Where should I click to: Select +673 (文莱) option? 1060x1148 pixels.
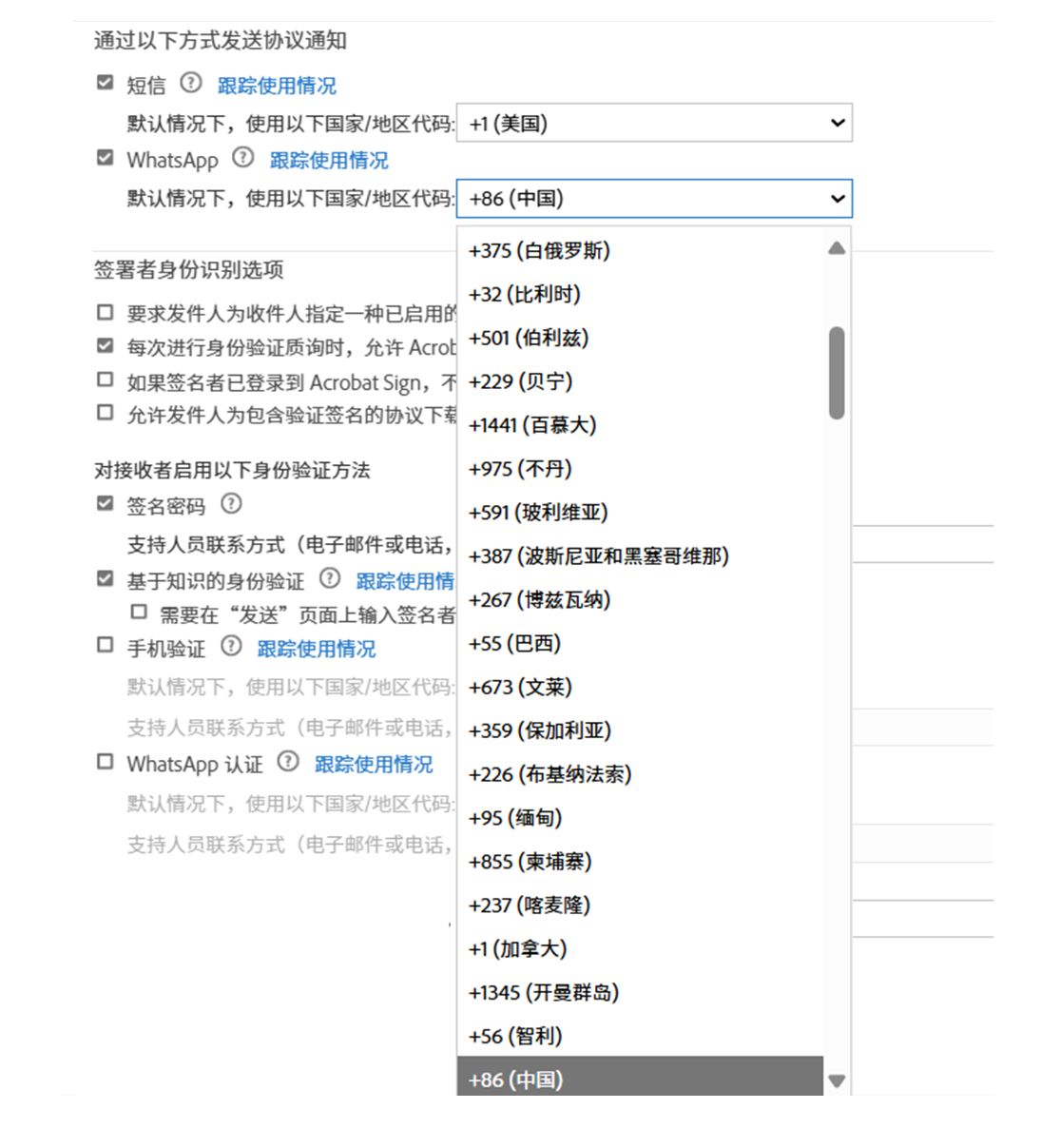(x=640, y=687)
